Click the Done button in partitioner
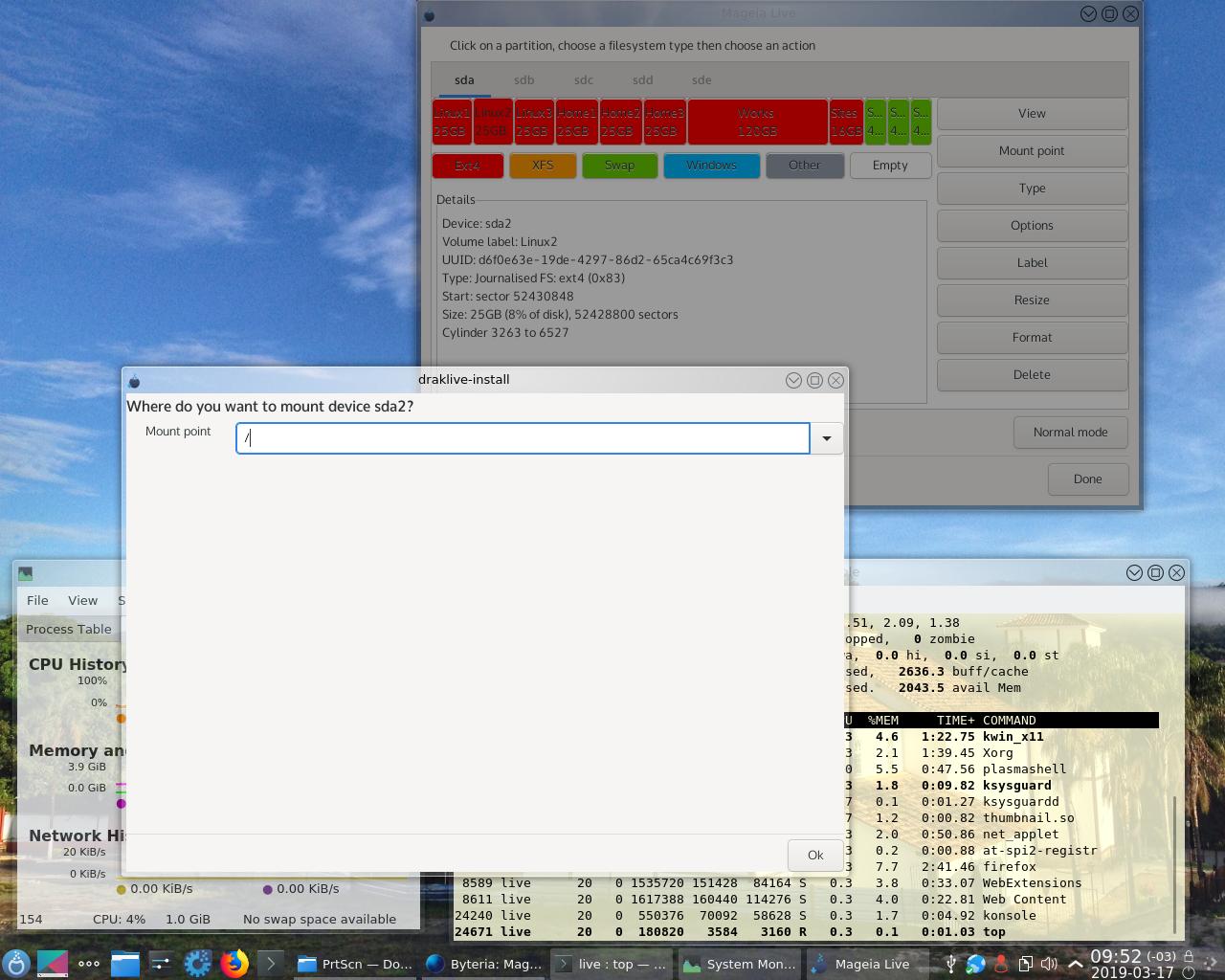Screen dimensions: 1225x980 (x=1087, y=479)
